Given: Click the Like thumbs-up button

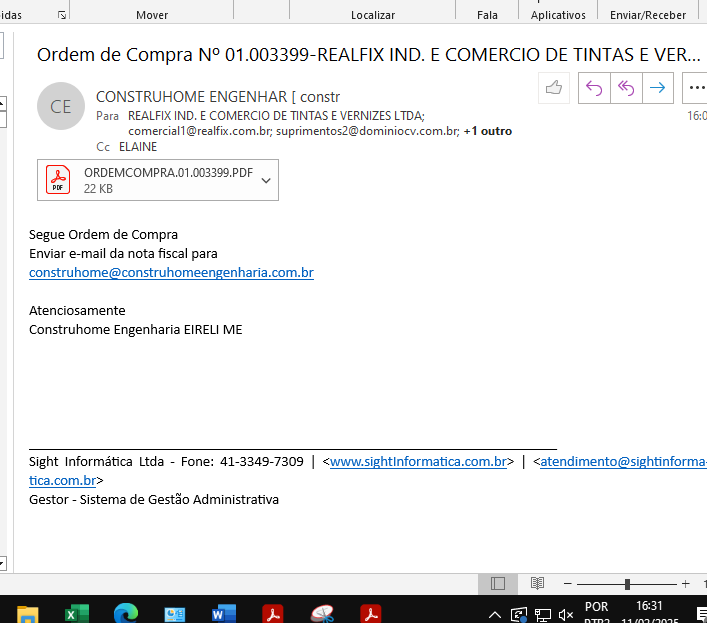Looking at the screenshot, I should click(x=553, y=88).
